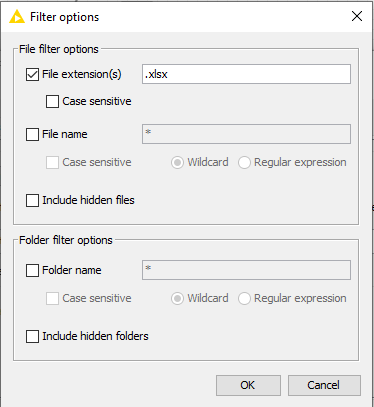Close the Filter options dialog
374x407 pixels.
tap(357, 16)
